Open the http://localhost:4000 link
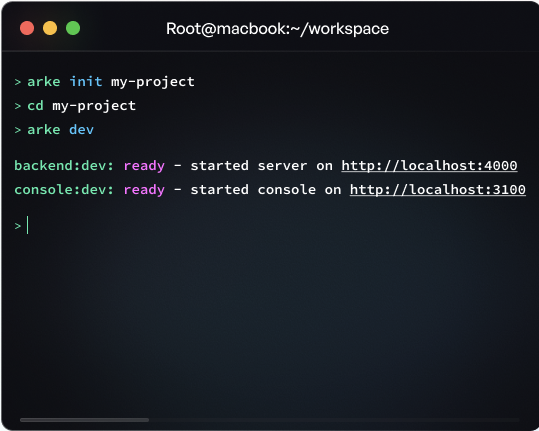Screen dimensions: 539x431 (x=429, y=166)
